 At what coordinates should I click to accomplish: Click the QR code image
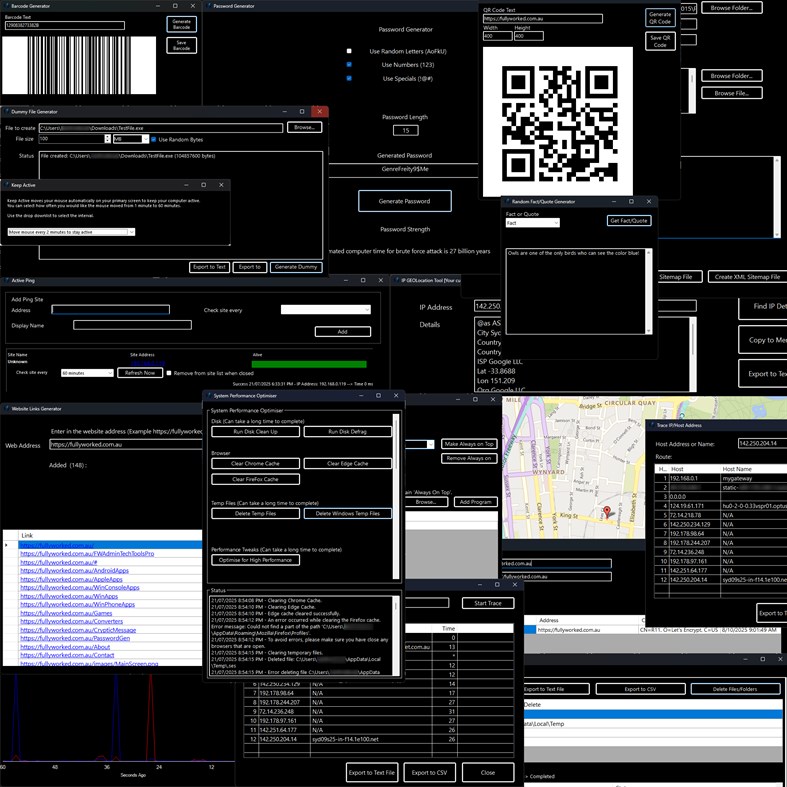click(558, 122)
